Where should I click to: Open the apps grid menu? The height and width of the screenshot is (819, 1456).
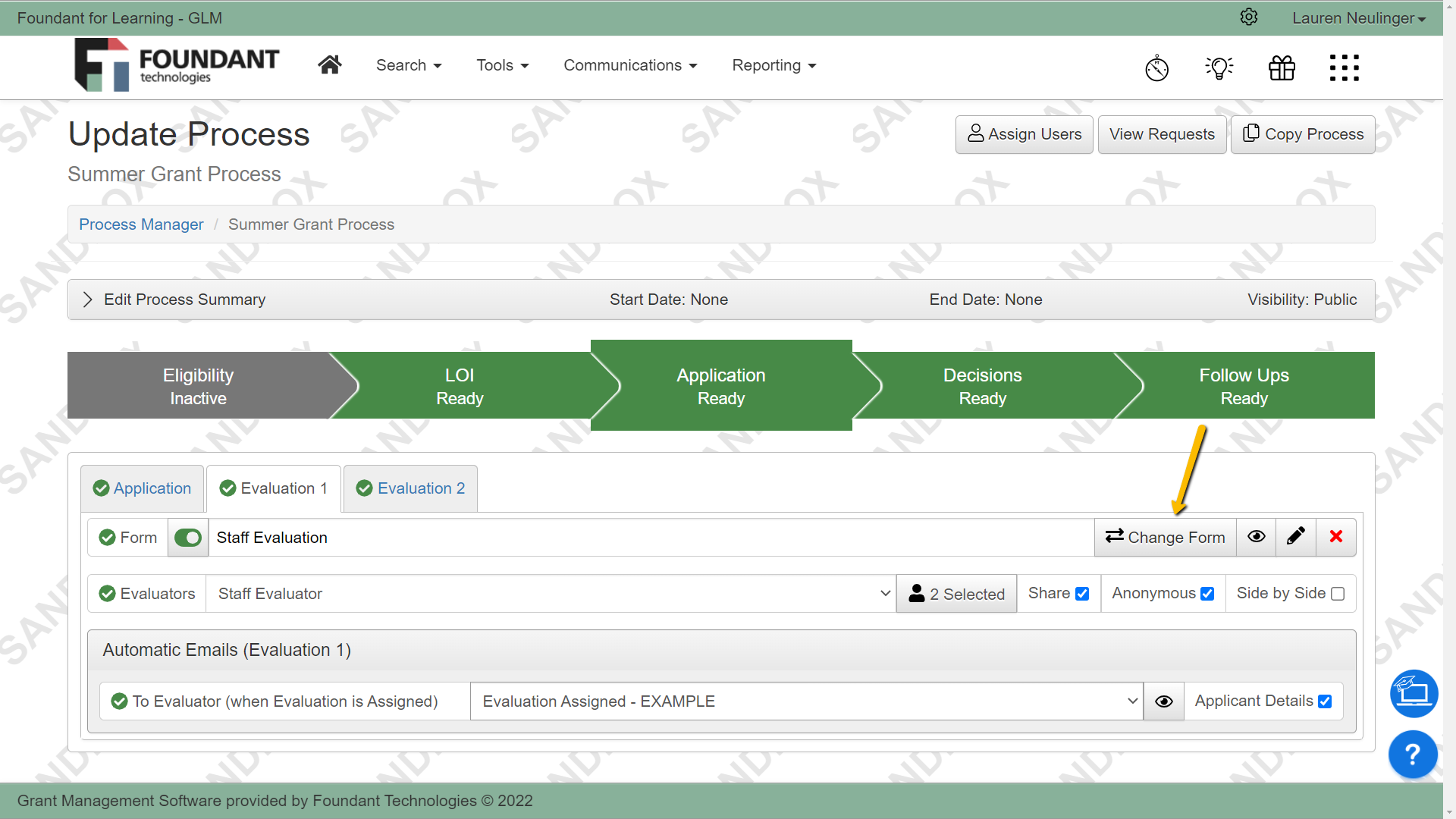(x=1344, y=67)
